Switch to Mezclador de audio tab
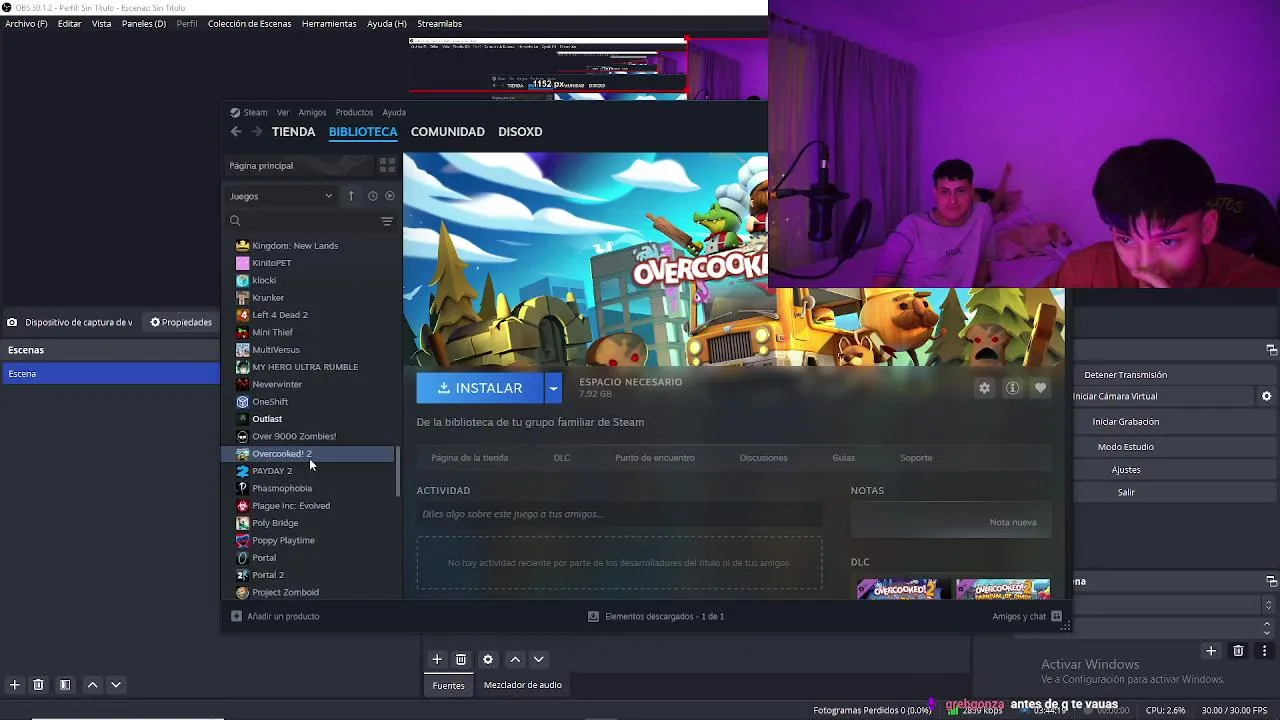Screen dimensions: 1280x720 tap(523, 685)
